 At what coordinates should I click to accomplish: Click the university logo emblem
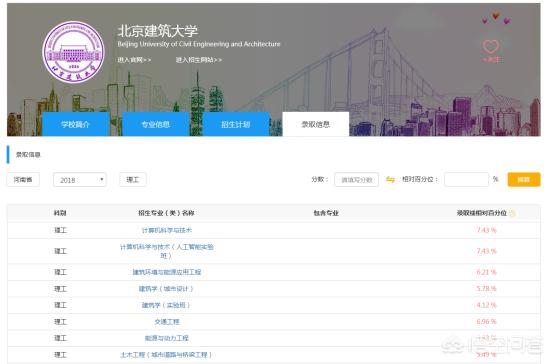click(73, 52)
